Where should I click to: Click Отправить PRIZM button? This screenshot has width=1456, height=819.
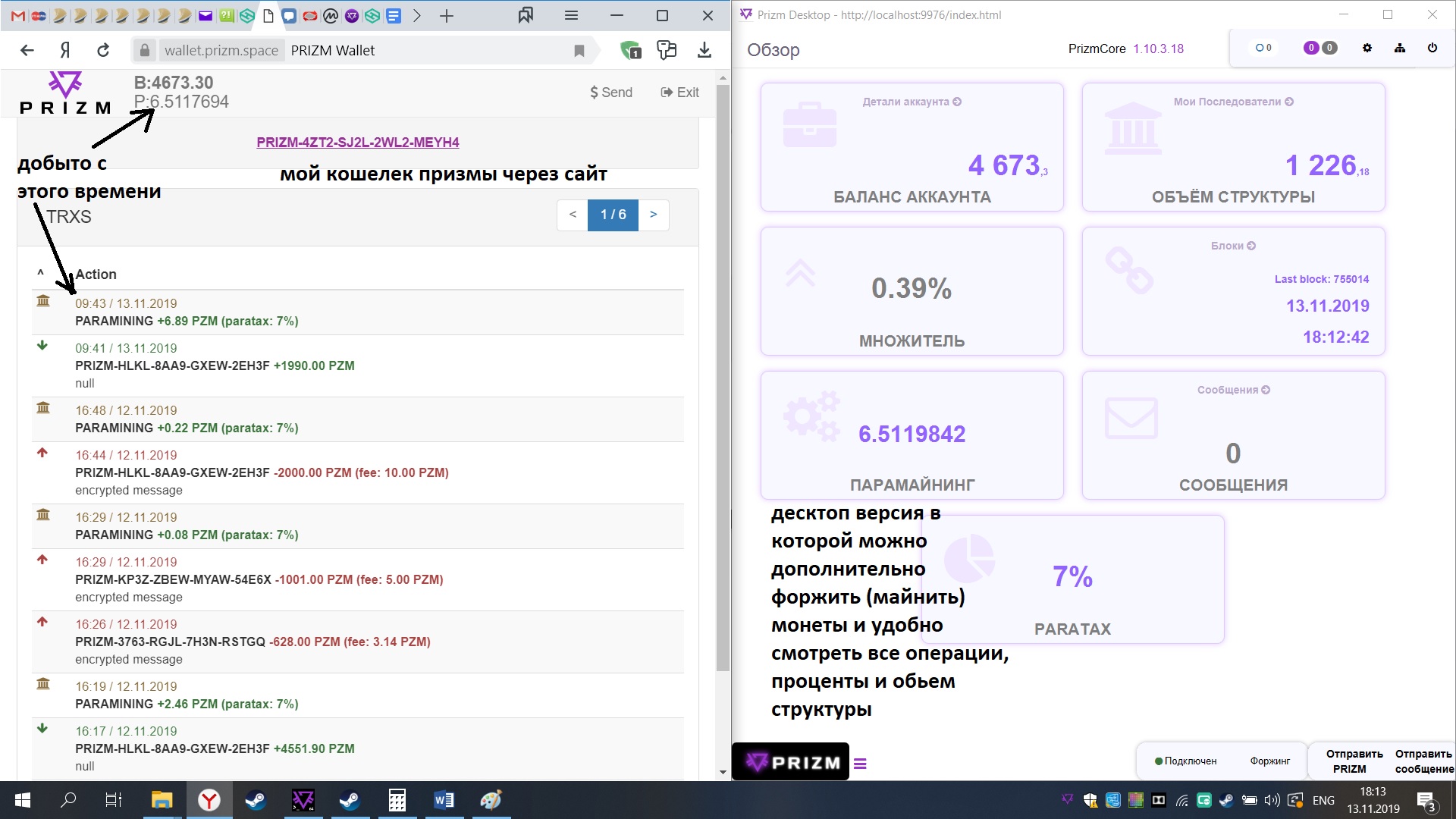point(1354,761)
